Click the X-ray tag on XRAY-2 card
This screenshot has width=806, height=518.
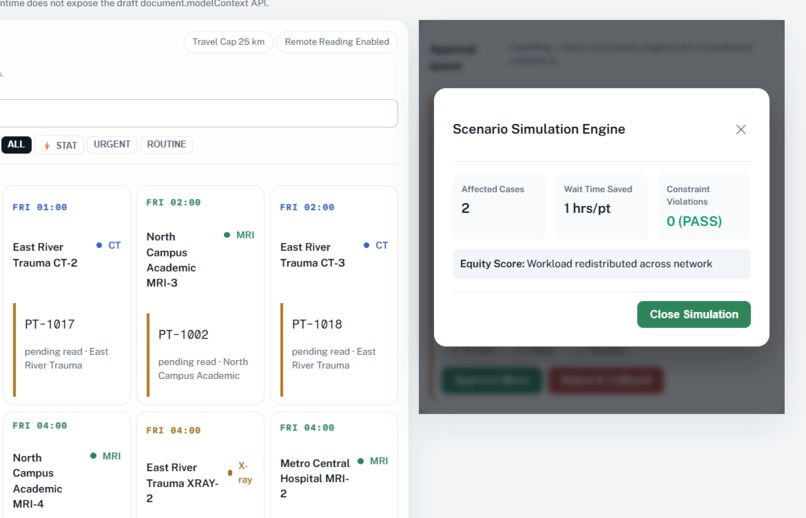click(x=241, y=473)
